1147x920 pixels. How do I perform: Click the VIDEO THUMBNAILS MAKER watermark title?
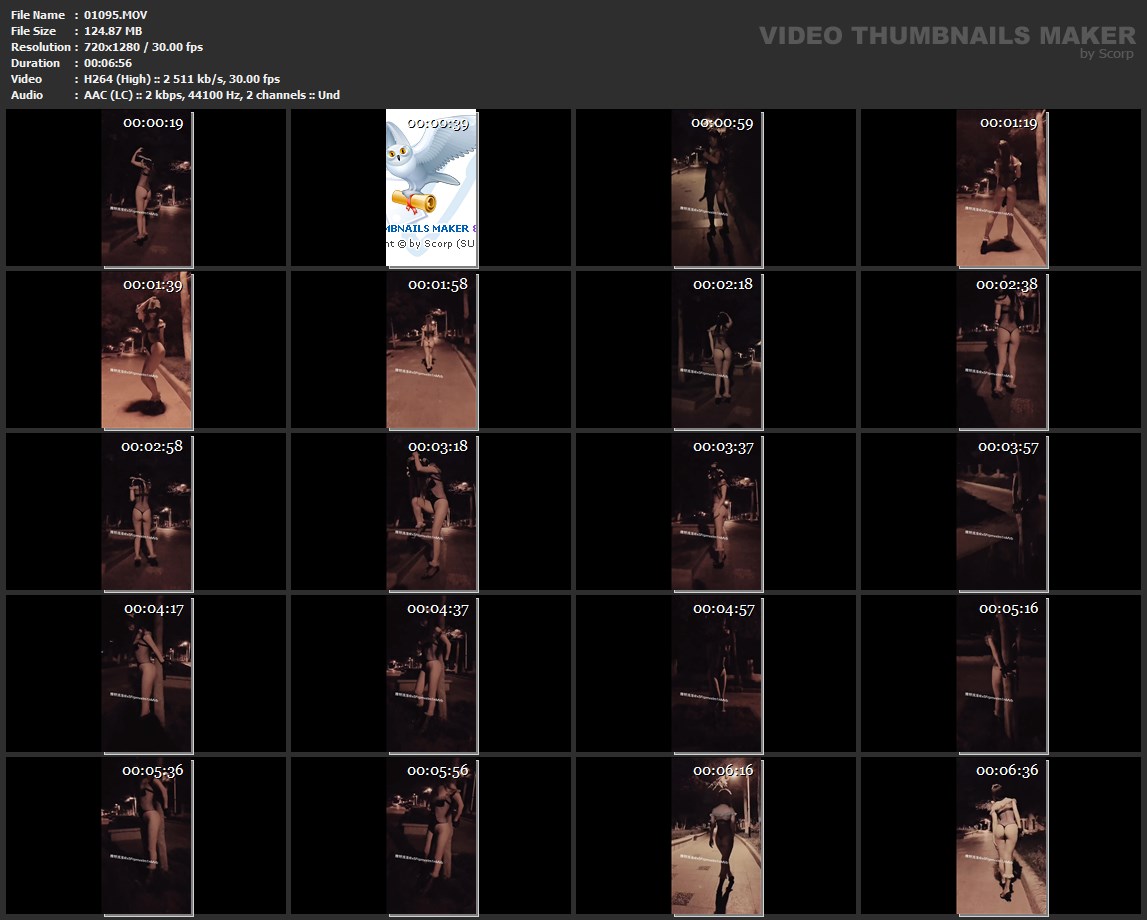(946, 36)
